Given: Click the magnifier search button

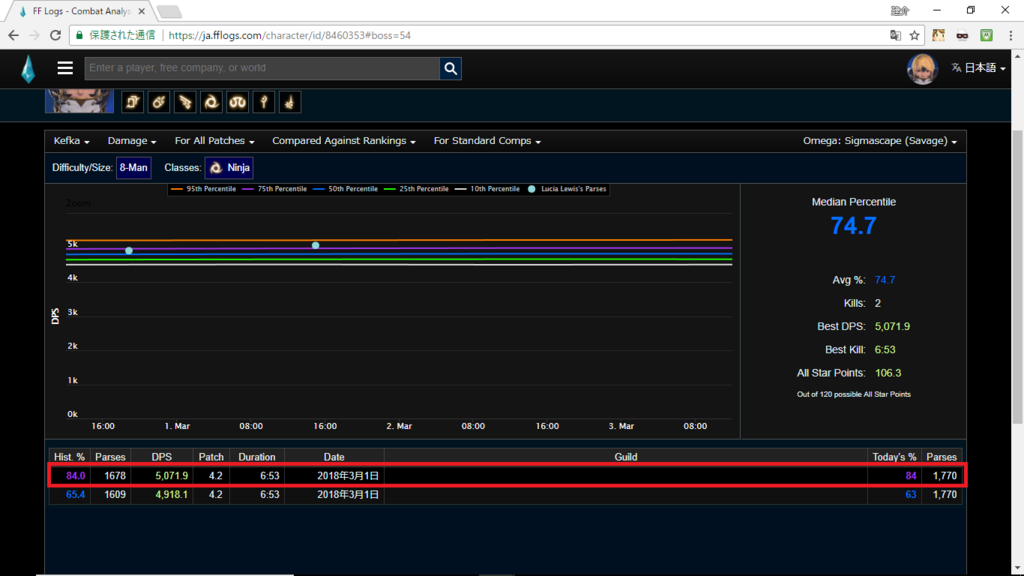Looking at the screenshot, I should pyautogui.click(x=451, y=68).
